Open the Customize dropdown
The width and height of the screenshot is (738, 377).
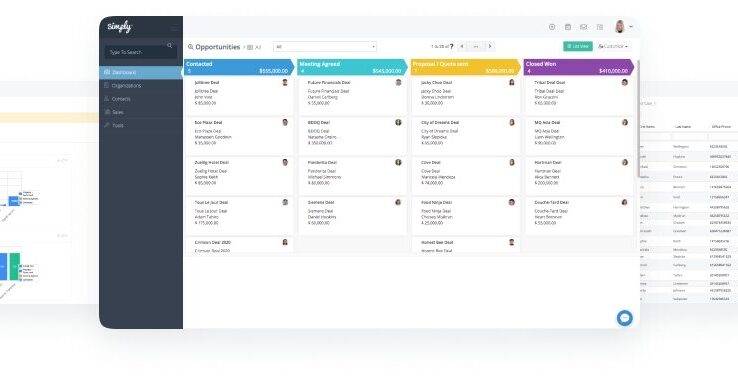(x=613, y=46)
